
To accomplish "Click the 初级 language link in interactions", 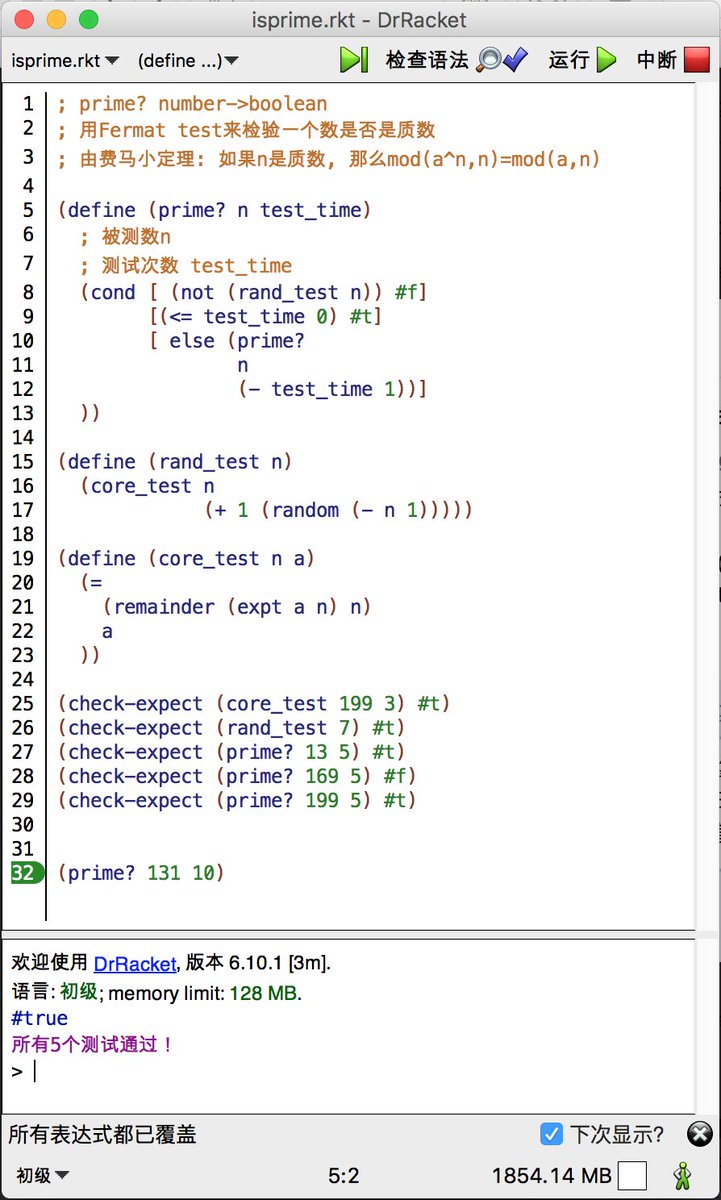I will [x=78, y=992].
